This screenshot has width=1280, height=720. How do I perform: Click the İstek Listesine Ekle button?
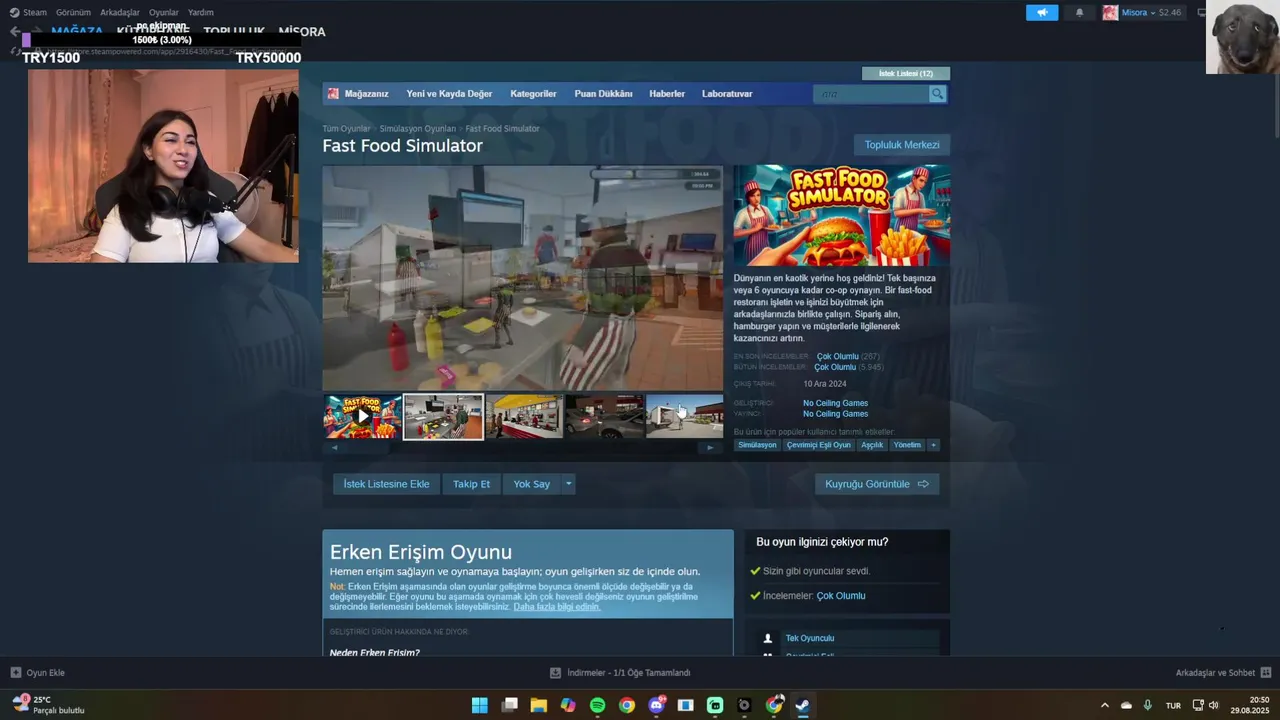tap(386, 484)
